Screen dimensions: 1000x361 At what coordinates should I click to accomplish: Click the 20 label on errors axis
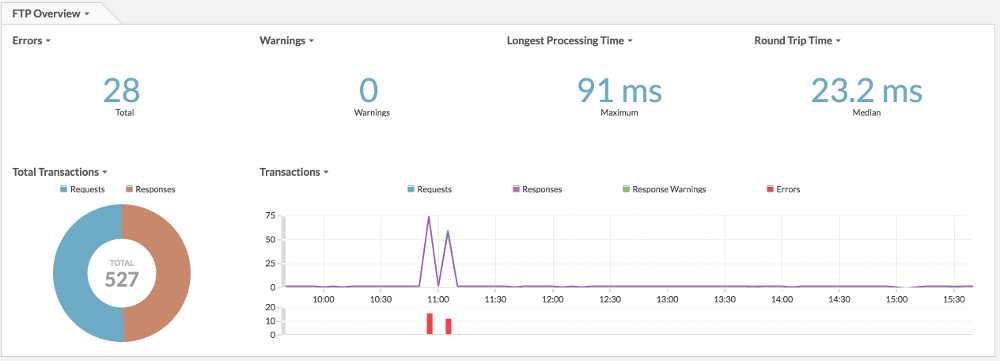271,307
